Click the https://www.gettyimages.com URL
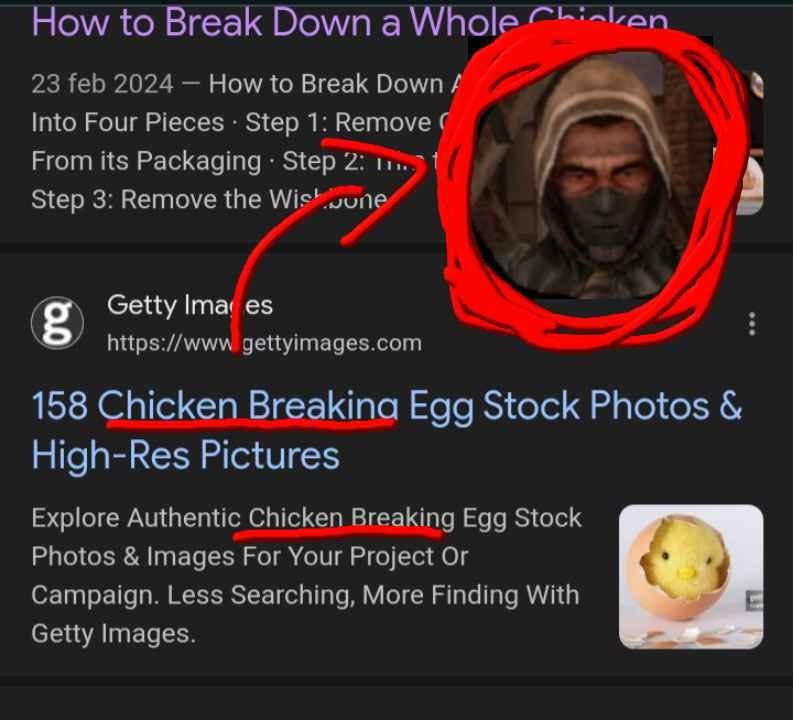Screen dimensions: 793x720 (264, 343)
